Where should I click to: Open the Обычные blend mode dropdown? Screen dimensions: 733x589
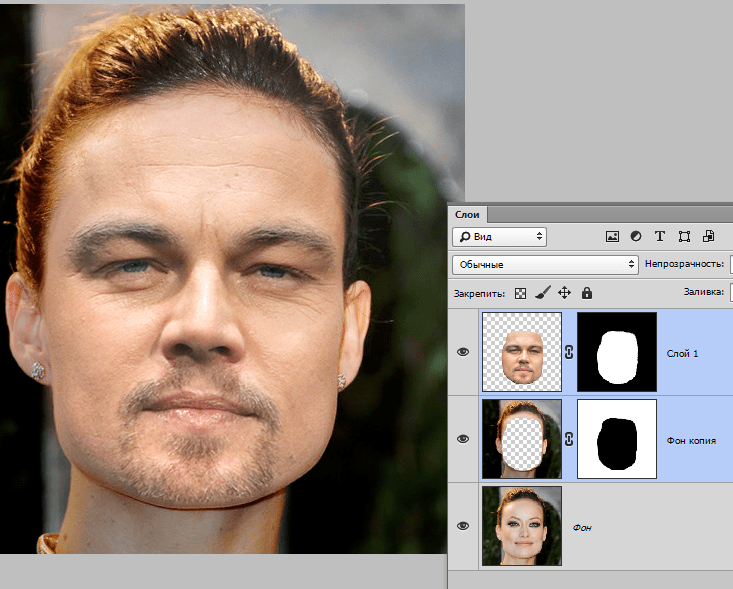click(x=545, y=265)
